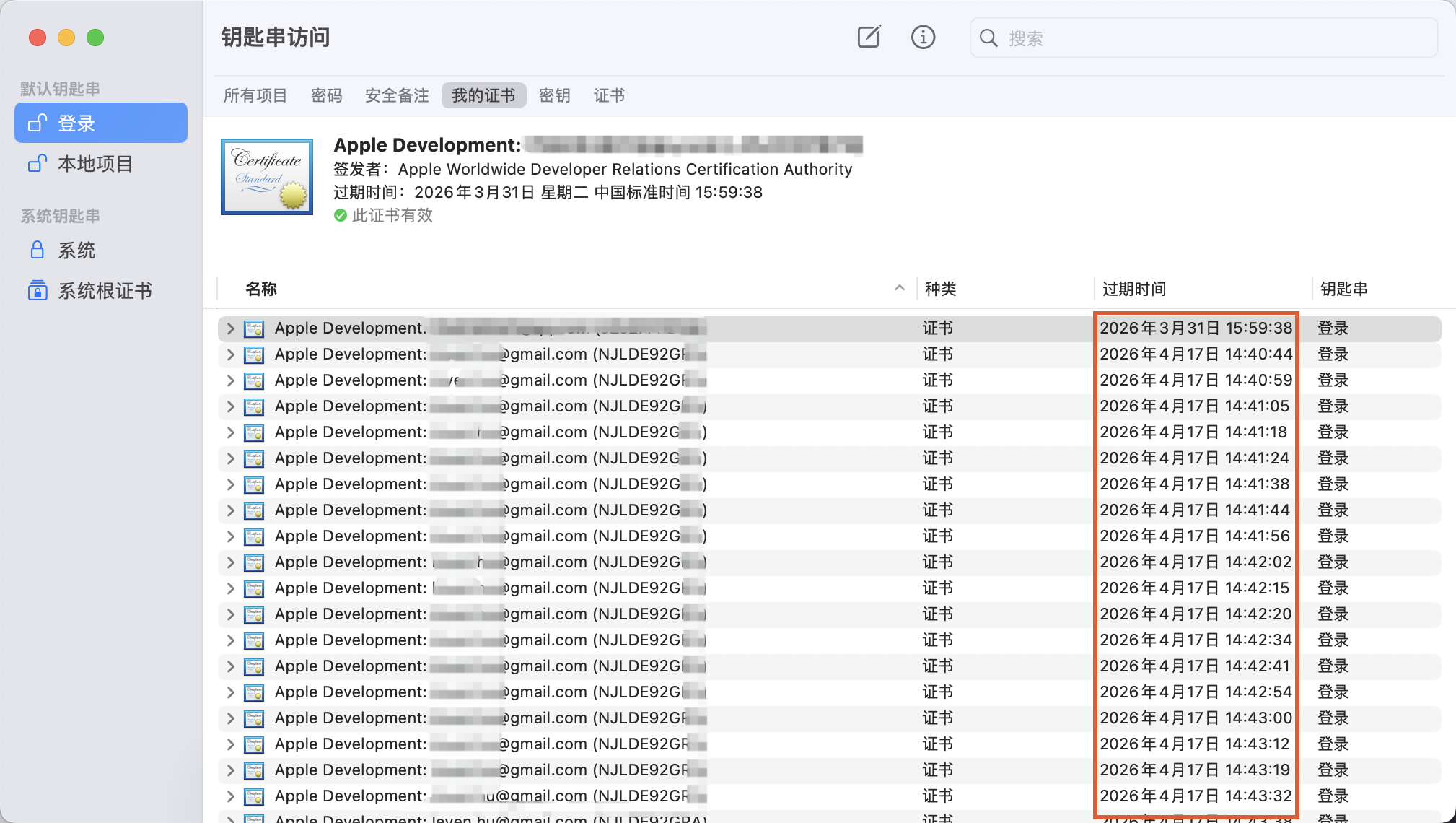
Task: Click the certificate icon in the first row
Action: (x=254, y=329)
